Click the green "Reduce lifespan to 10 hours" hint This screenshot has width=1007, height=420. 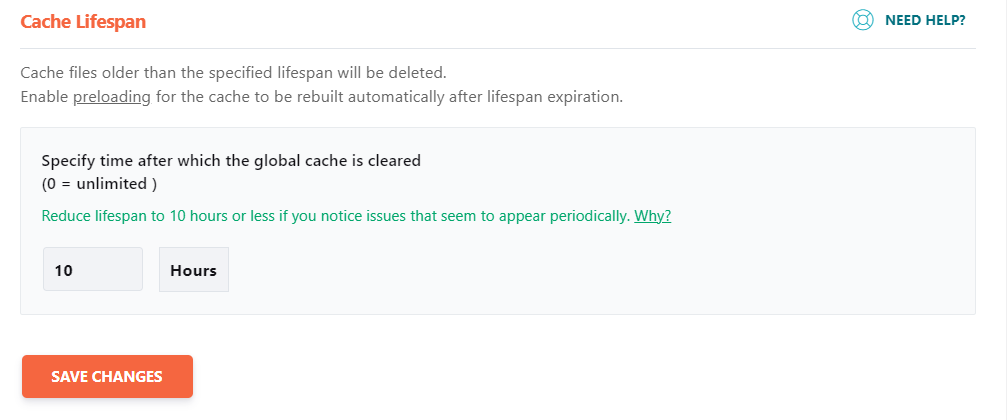tap(356, 216)
